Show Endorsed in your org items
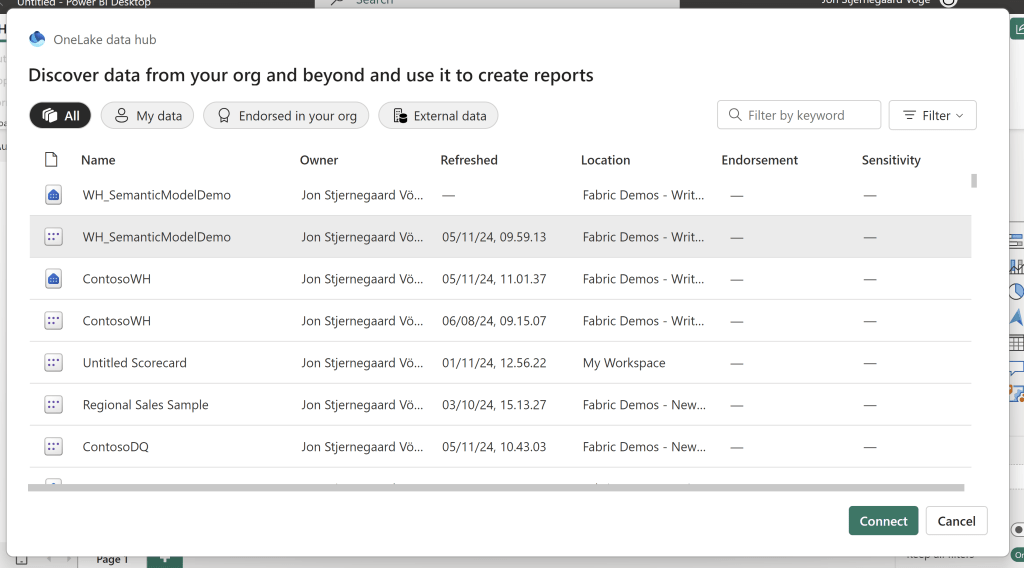The height and width of the screenshot is (568, 1024). pos(286,116)
